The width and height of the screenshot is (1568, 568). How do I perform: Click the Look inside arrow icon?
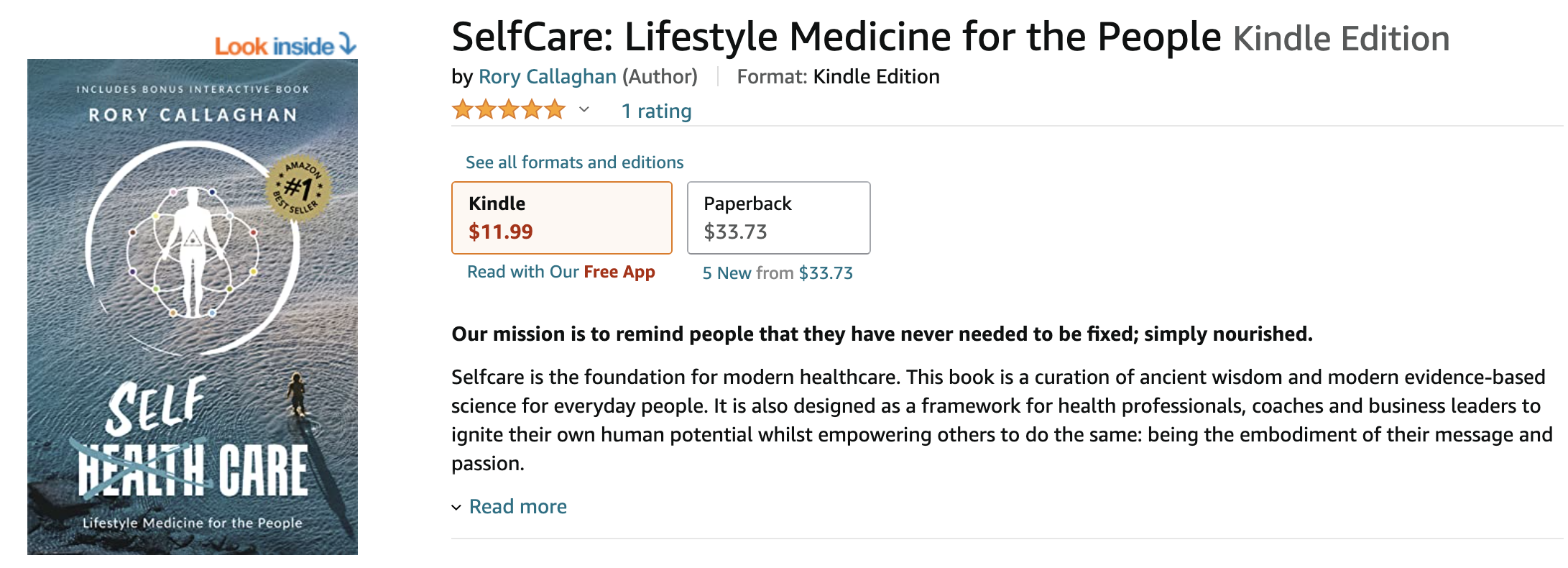(347, 44)
